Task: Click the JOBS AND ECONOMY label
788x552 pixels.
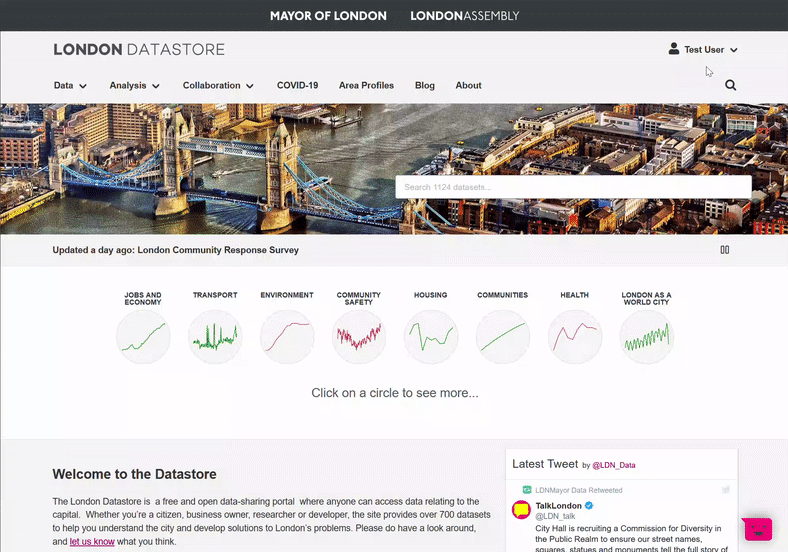Action: tap(143, 299)
